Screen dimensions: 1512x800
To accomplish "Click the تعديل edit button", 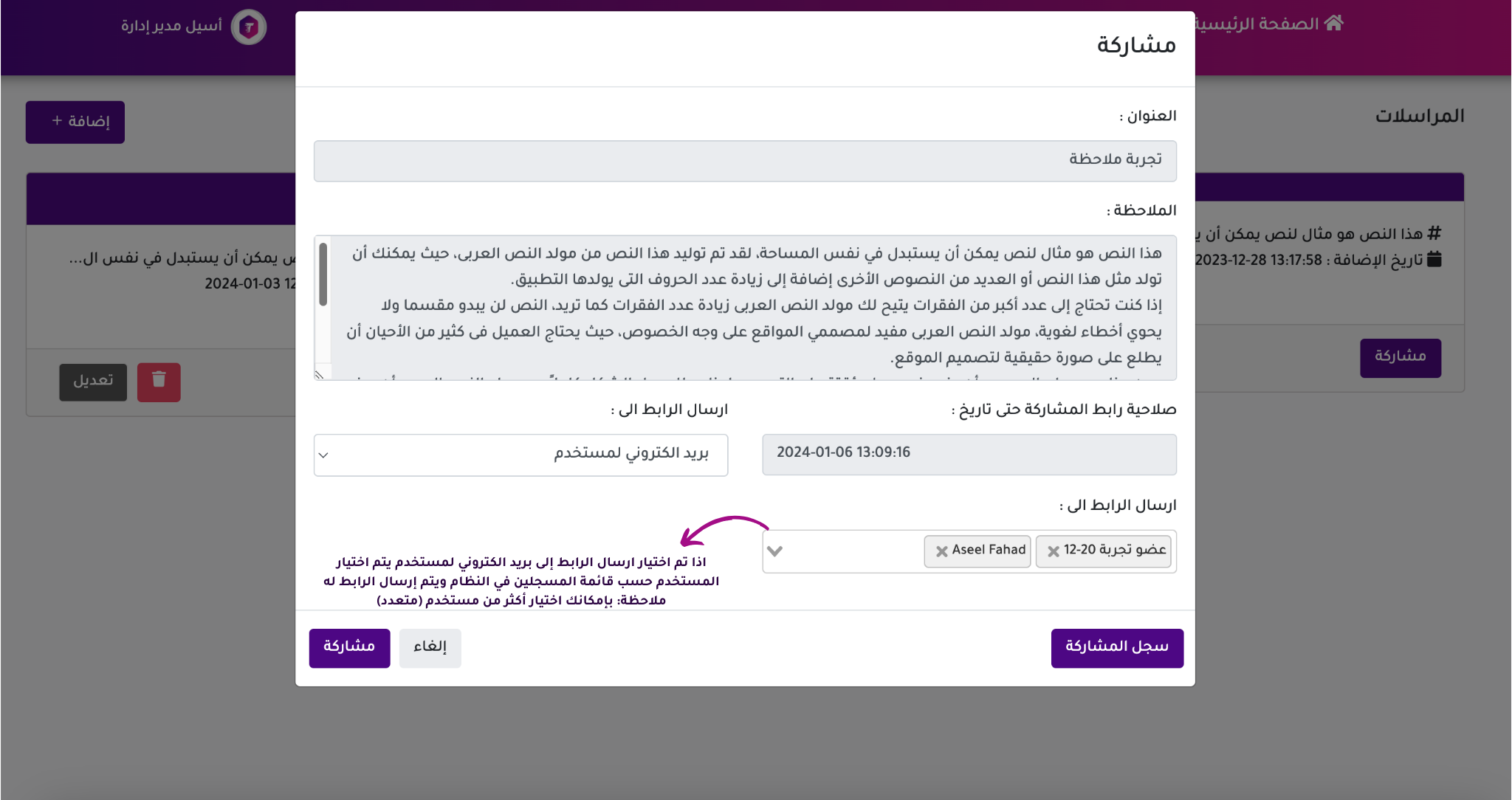I will [x=93, y=382].
